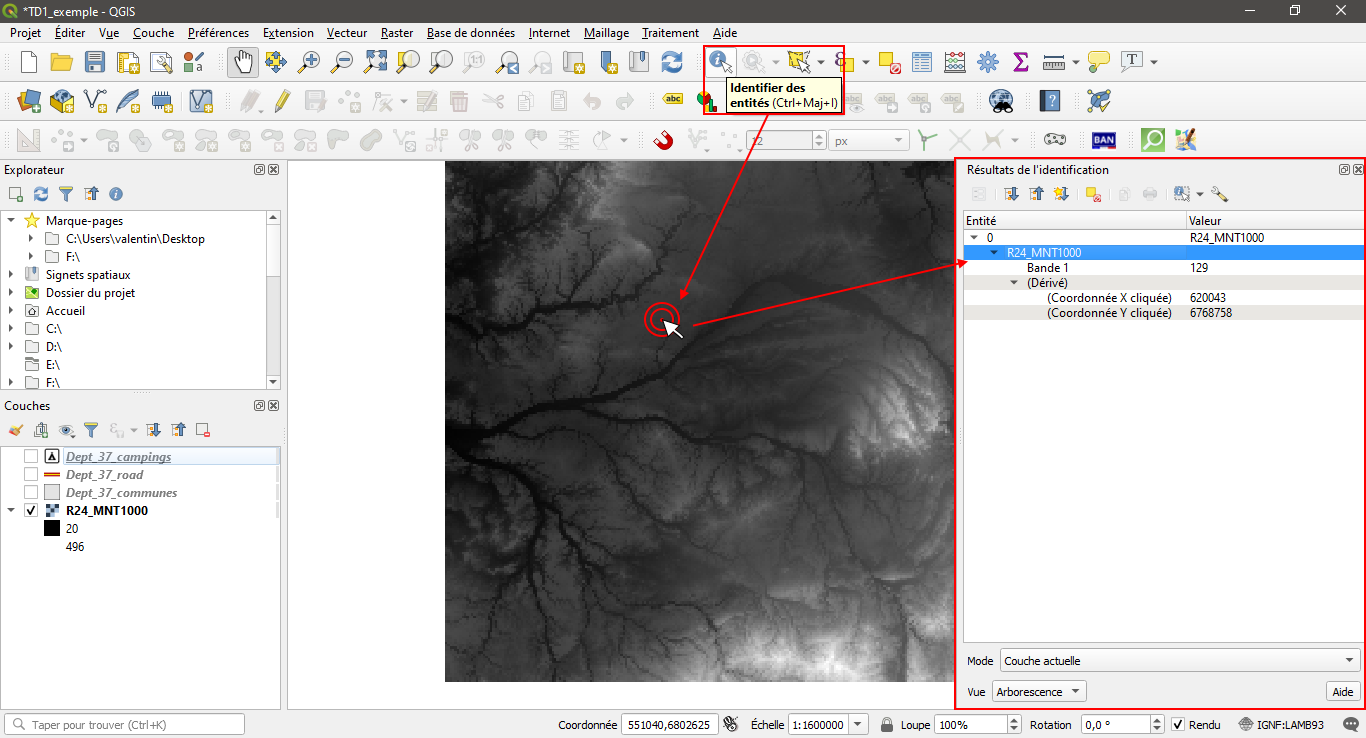Click the remove layer icon in Couches panel

pyautogui.click(x=203, y=430)
